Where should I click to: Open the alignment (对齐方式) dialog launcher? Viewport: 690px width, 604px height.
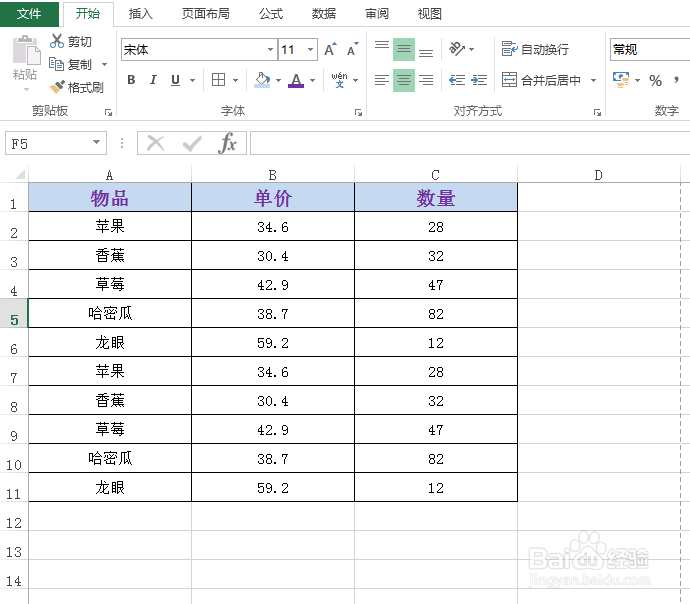tap(597, 113)
